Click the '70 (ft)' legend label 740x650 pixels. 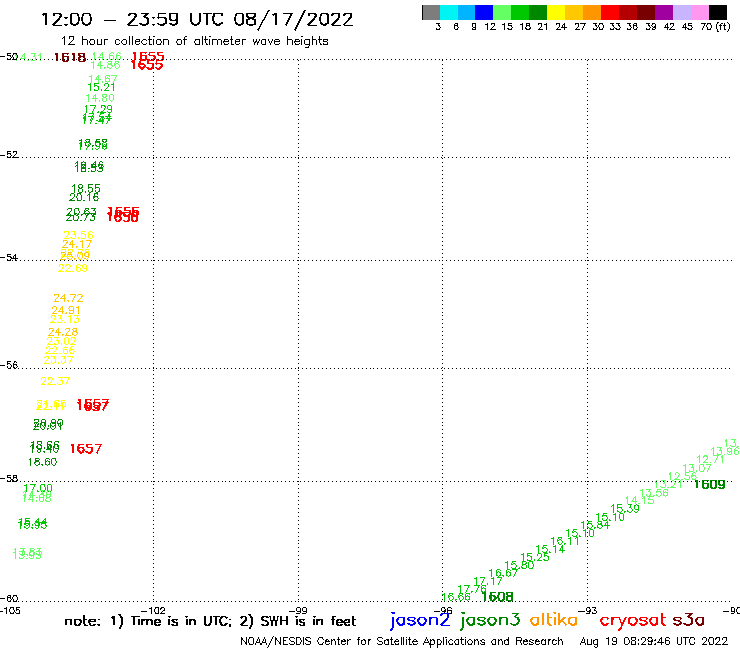715,26
